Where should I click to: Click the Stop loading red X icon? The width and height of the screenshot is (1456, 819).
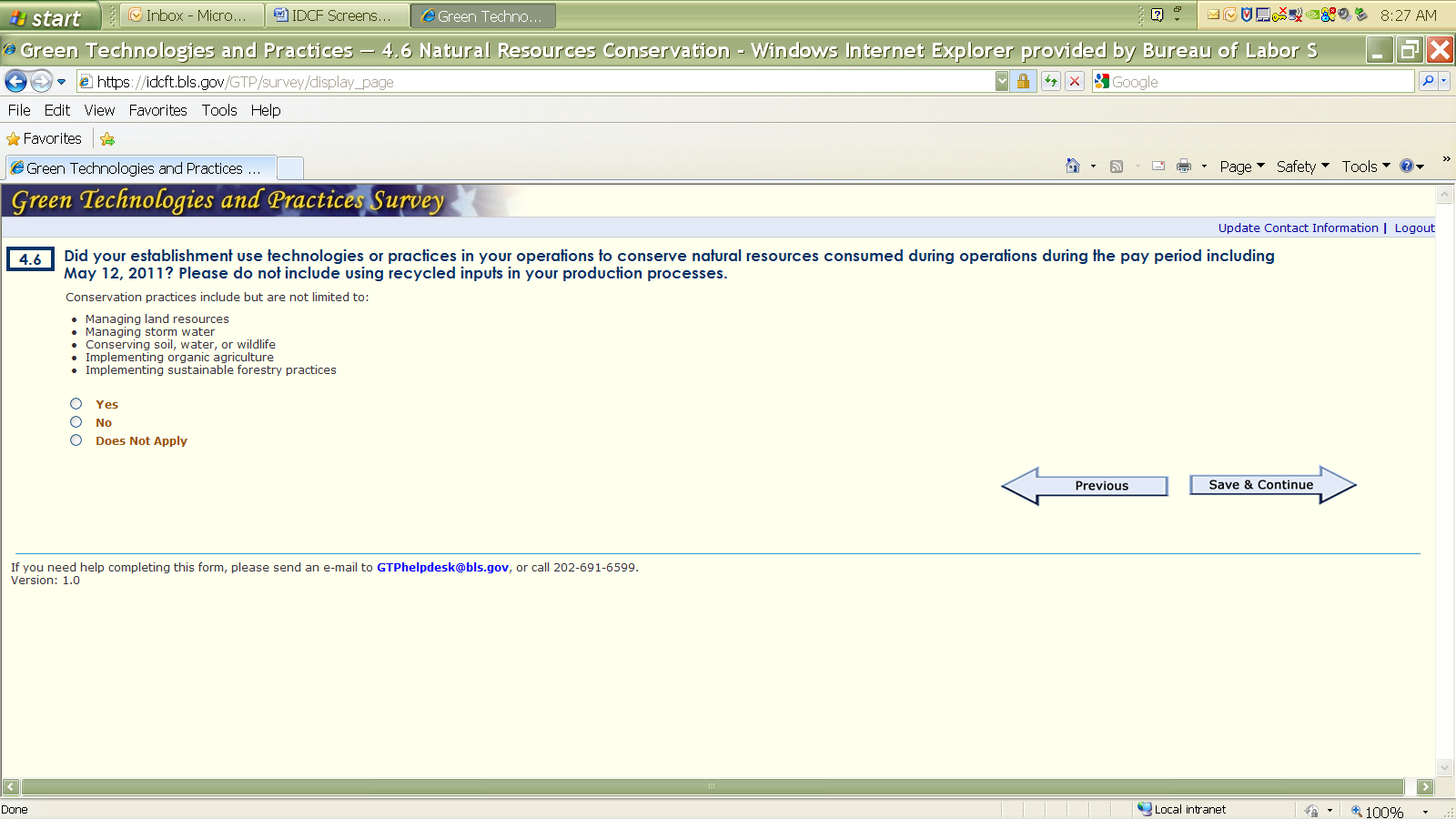click(1075, 82)
